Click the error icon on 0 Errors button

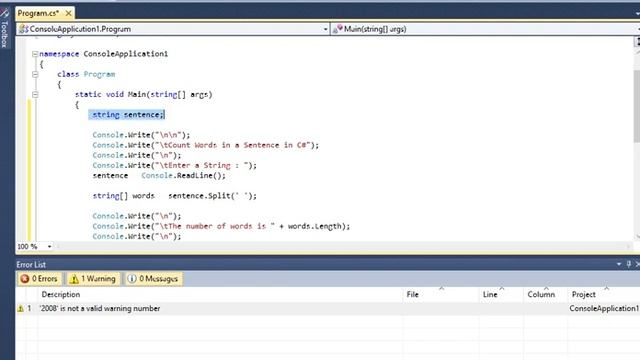pyautogui.click(x=25, y=279)
